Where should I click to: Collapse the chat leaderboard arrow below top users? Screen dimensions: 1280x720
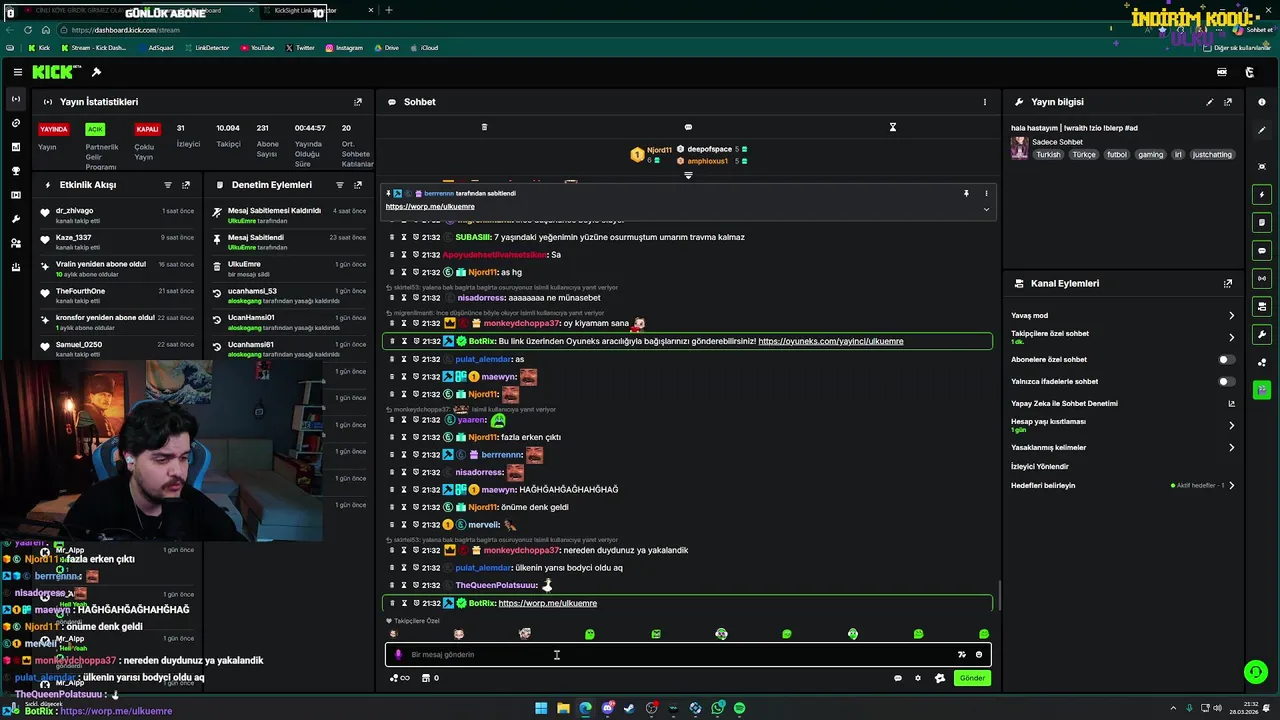[x=688, y=175]
